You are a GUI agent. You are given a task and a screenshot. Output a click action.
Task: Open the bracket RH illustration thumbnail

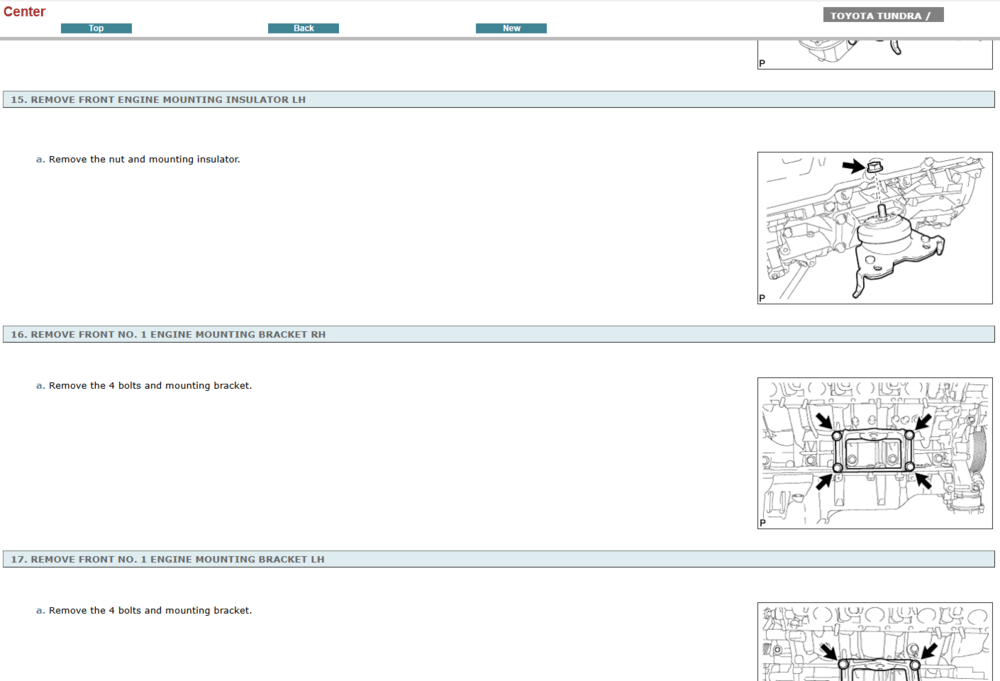point(874,452)
